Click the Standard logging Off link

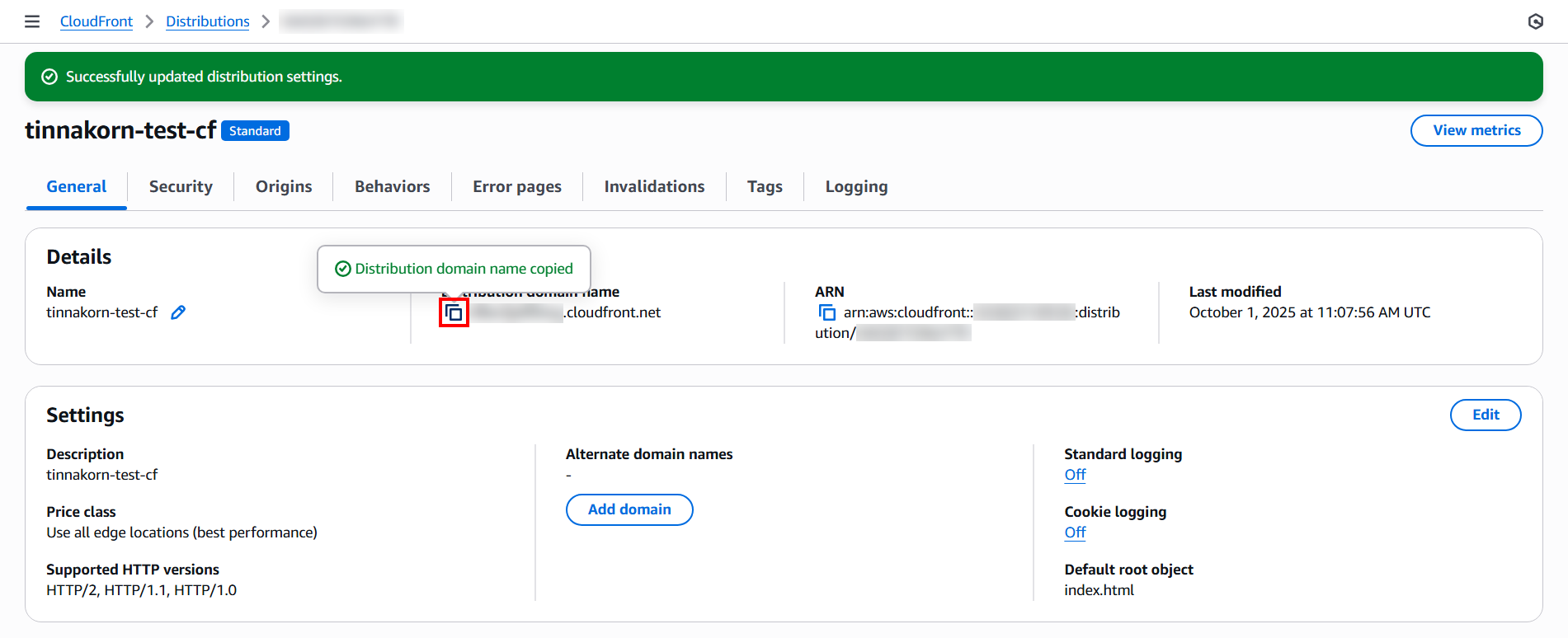pyautogui.click(x=1075, y=475)
